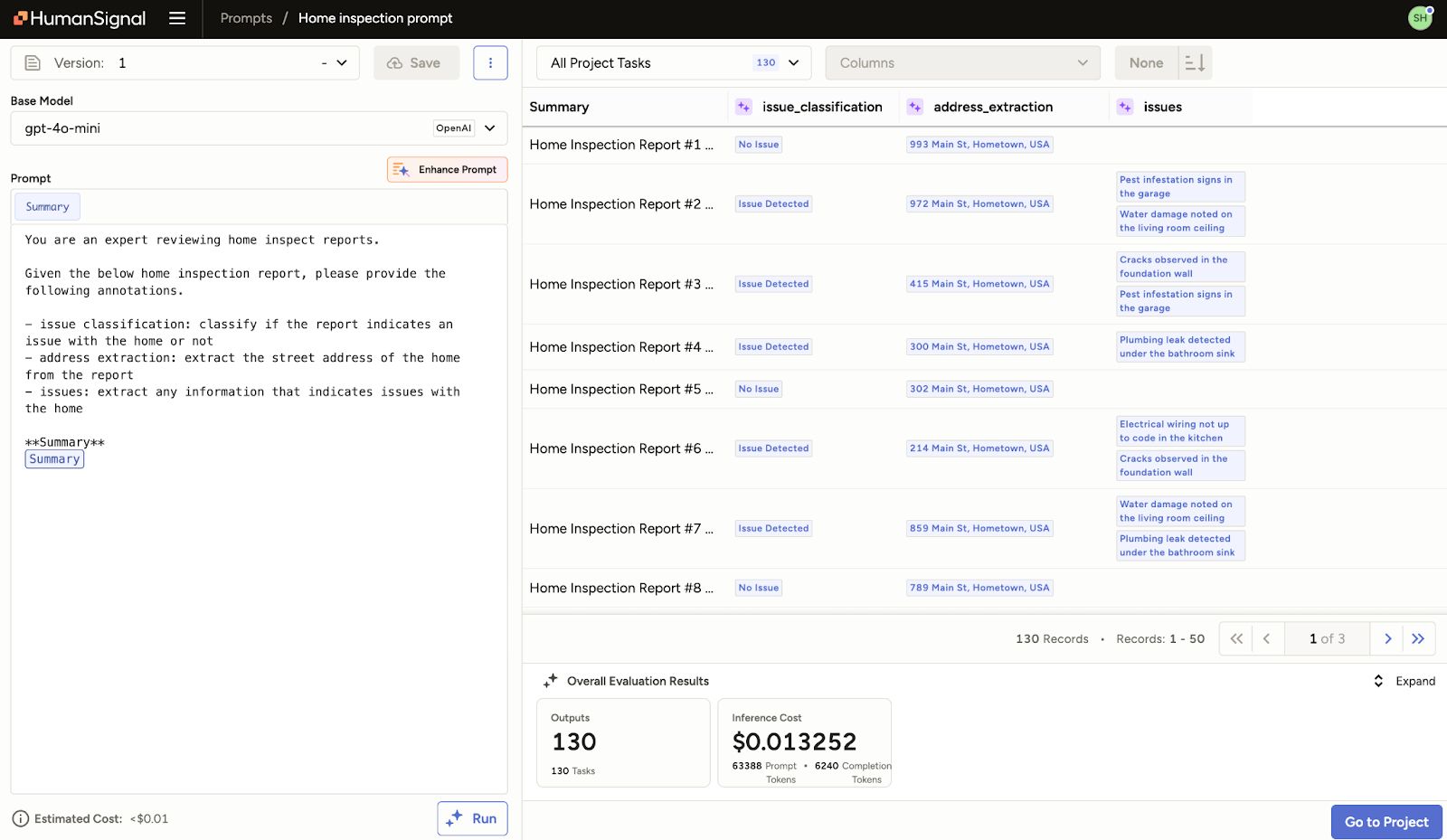Click the 130 task count badge
The image size is (1447, 840).
point(766,63)
